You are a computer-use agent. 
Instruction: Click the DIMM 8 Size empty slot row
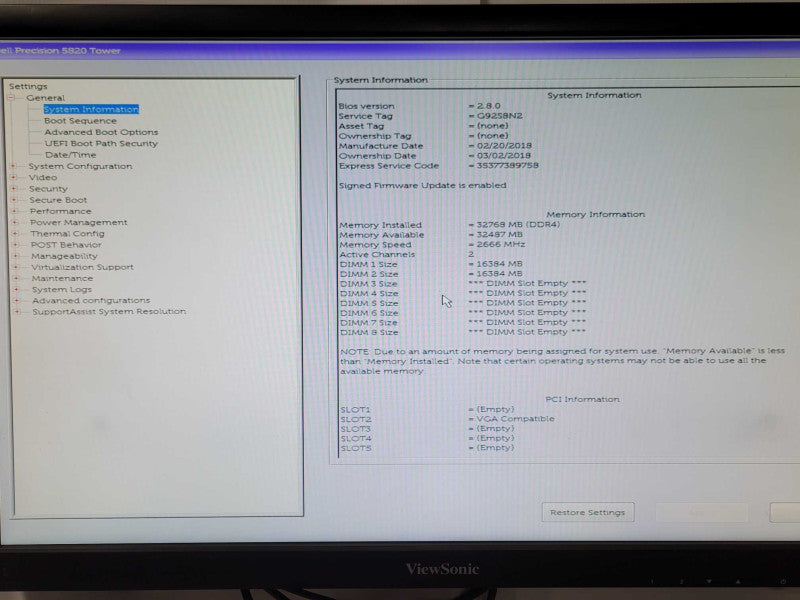pyautogui.click(x=463, y=332)
